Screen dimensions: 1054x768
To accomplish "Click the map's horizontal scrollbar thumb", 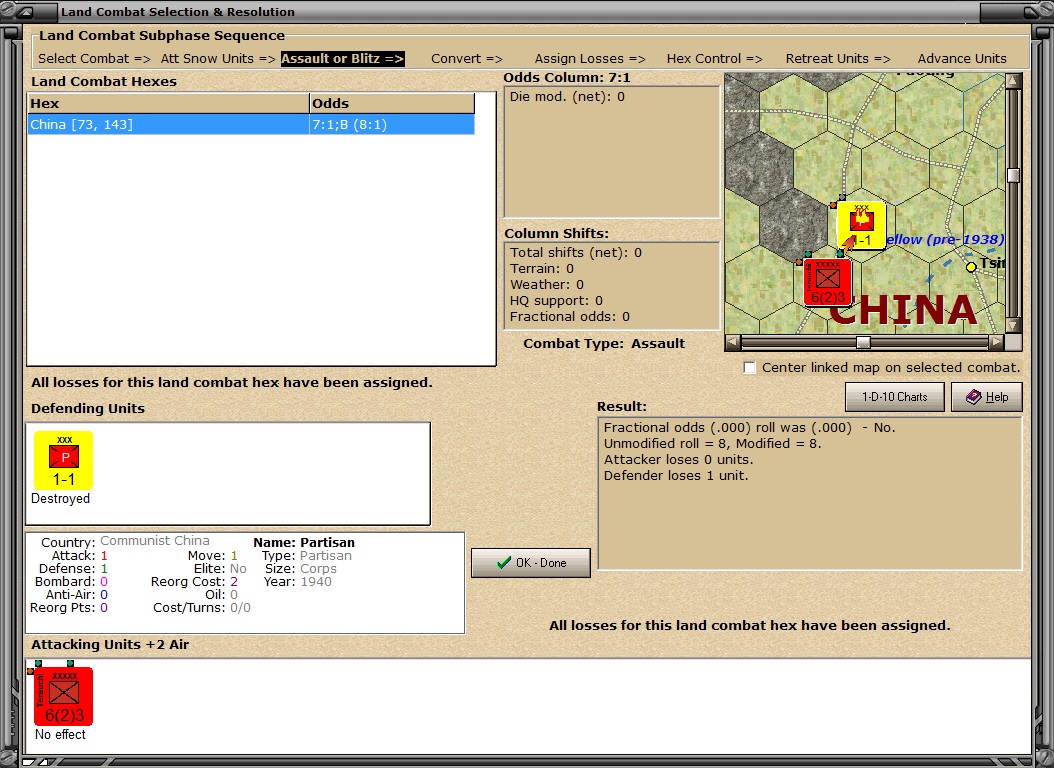I will point(863,343).
